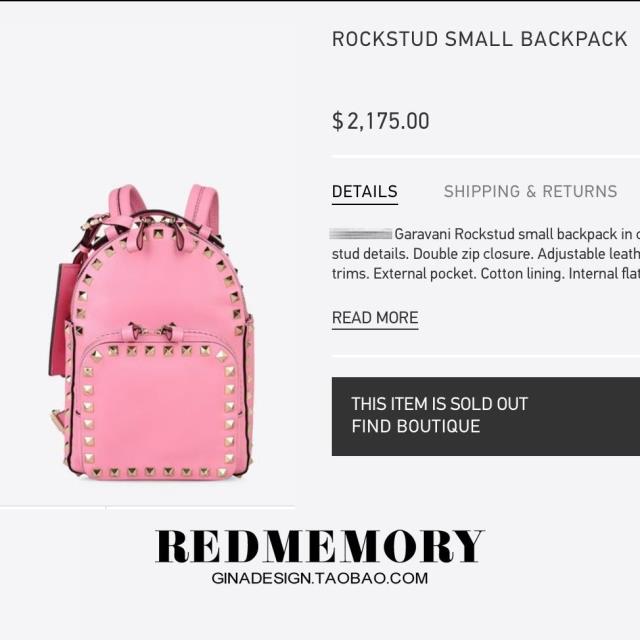Click the pink leather tag hanging off backpack
The height and width of the screenshot is (640, 640).
[x=60, y=318]
